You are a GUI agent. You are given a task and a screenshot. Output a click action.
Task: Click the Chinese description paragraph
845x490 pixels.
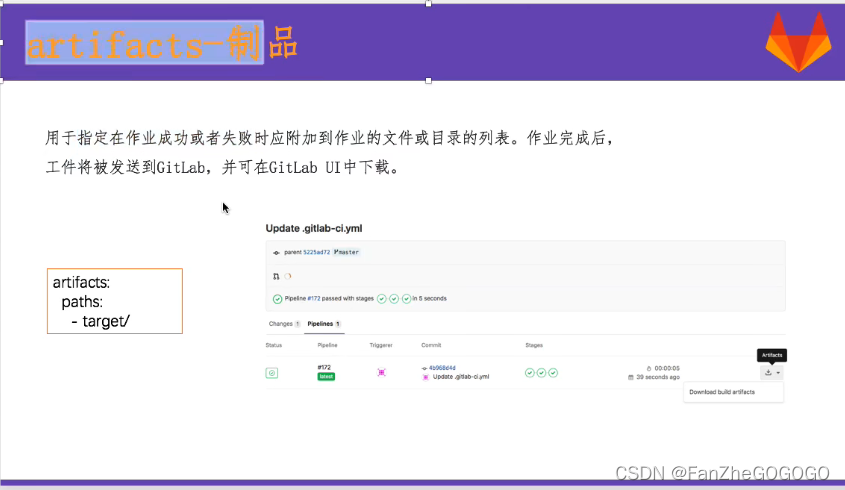click(330, 153)
